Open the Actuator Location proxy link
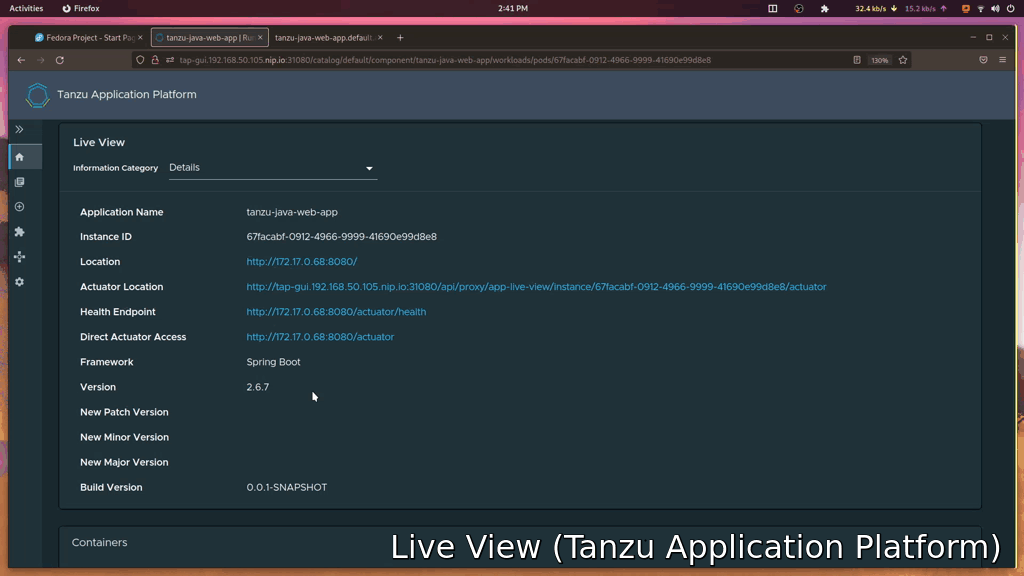1024x576 pixels. pyautogui.click(x=536, y=287)
